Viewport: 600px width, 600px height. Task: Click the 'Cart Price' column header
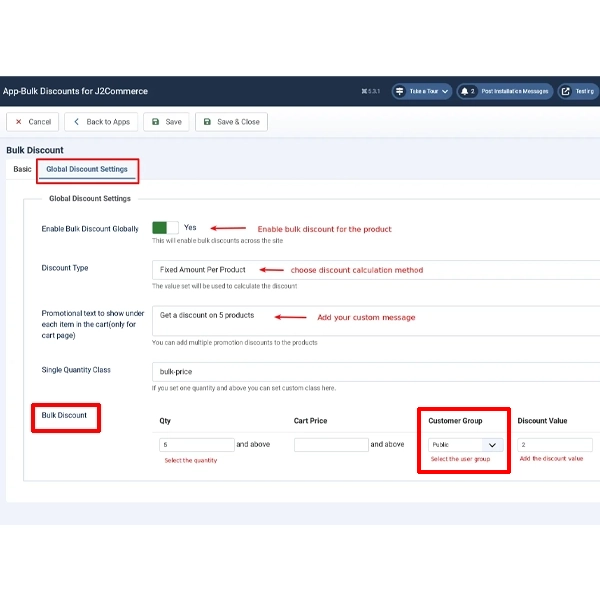click(x=310, y=421)
